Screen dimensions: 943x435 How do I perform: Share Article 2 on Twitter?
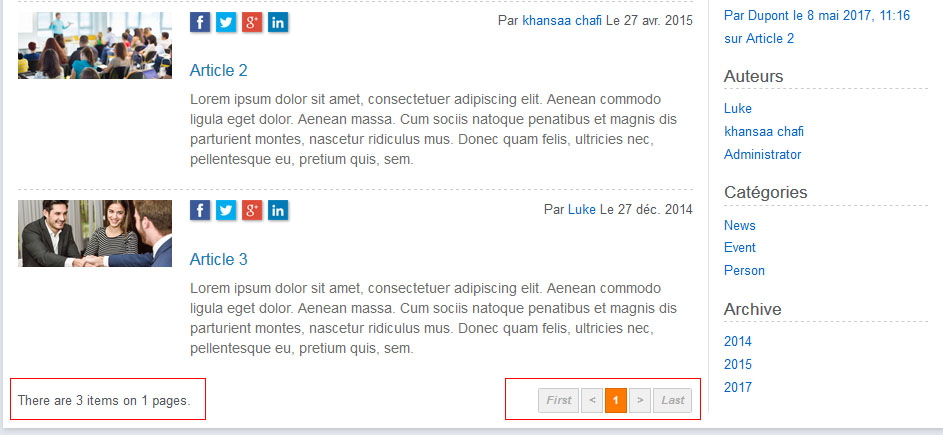[226, 22]
